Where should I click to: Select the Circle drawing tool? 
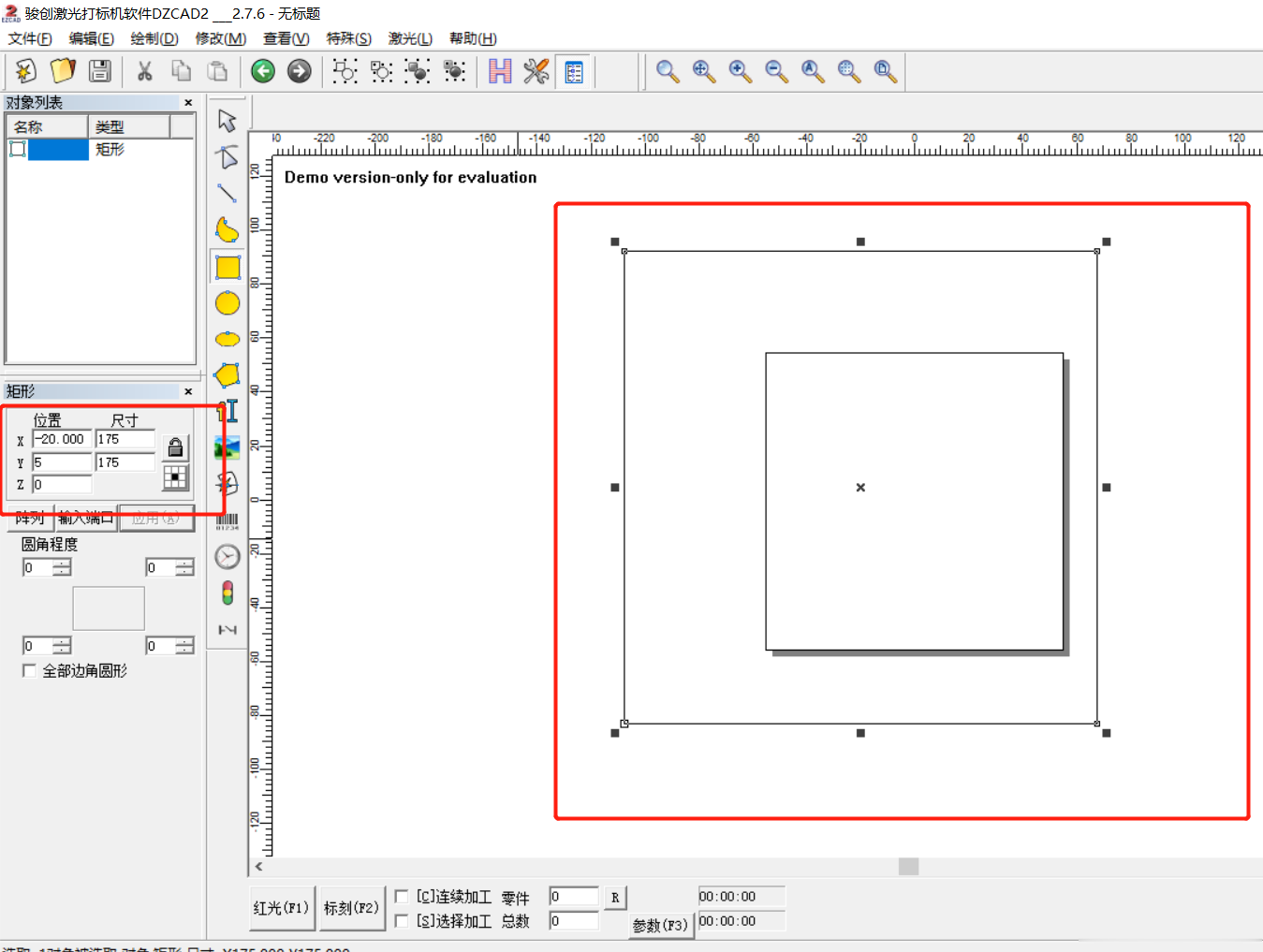point(228,303)
